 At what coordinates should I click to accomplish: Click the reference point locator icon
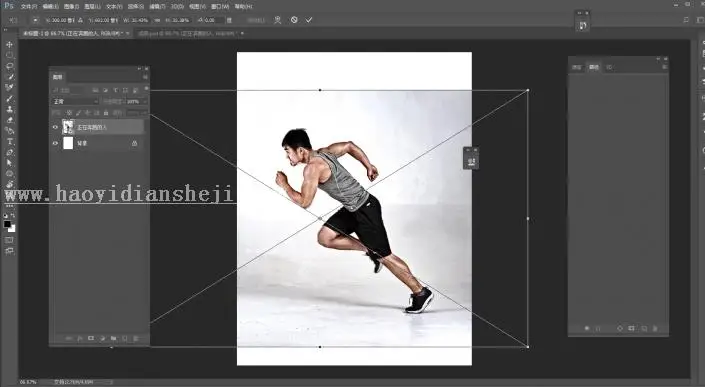click(35, 20)
